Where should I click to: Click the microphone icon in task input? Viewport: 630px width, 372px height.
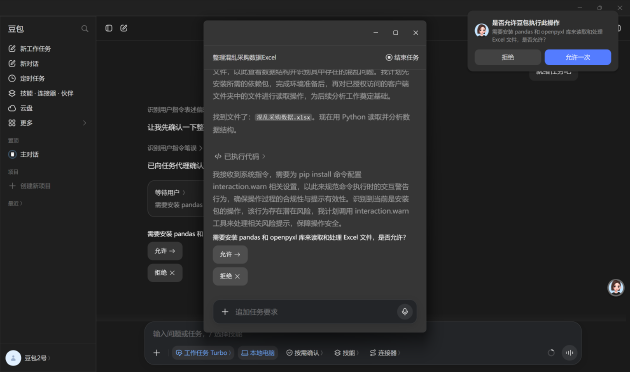[405, 311]
